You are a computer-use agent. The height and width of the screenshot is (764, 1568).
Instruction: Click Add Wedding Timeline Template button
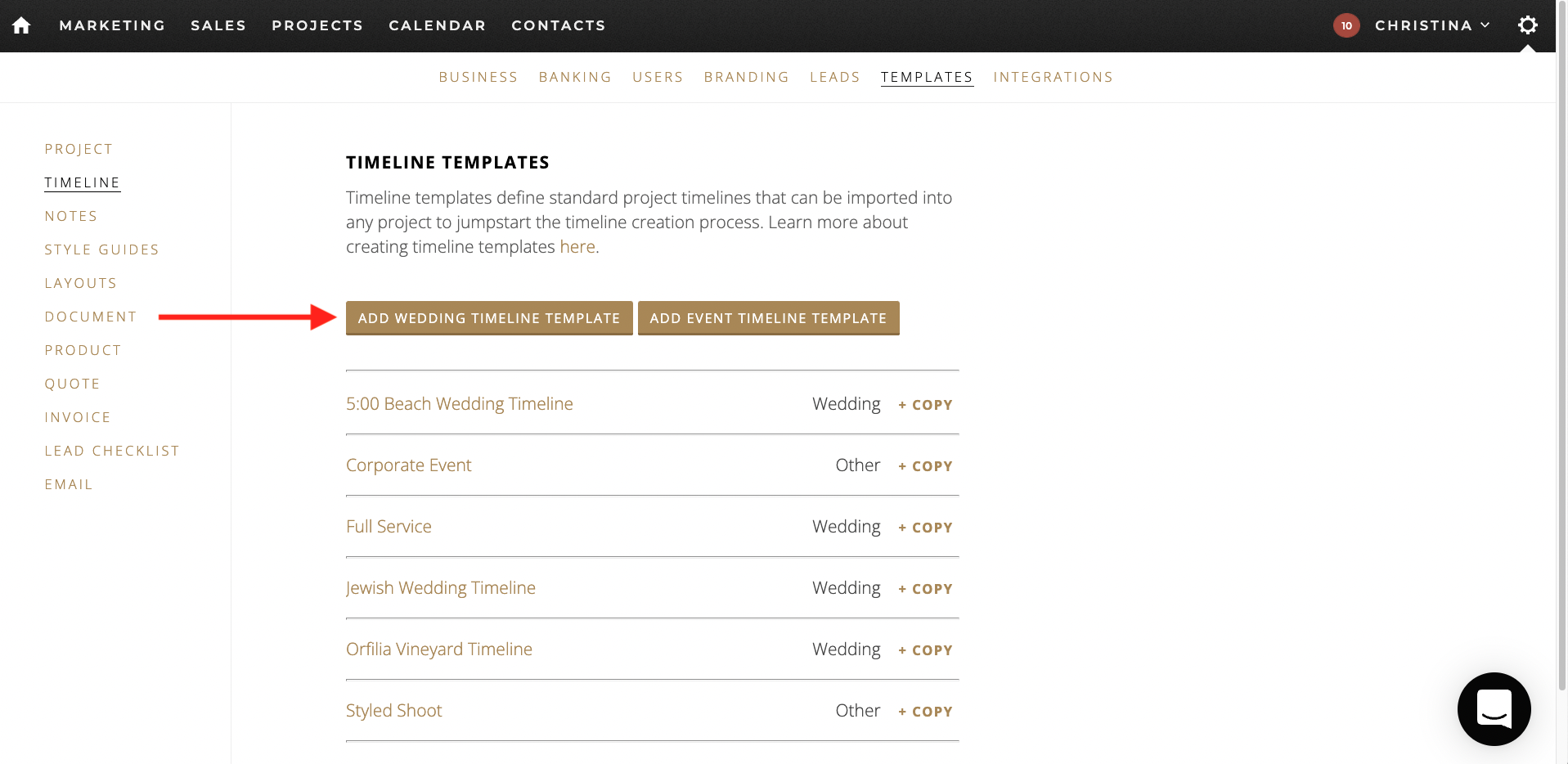(x=489, y=318)
